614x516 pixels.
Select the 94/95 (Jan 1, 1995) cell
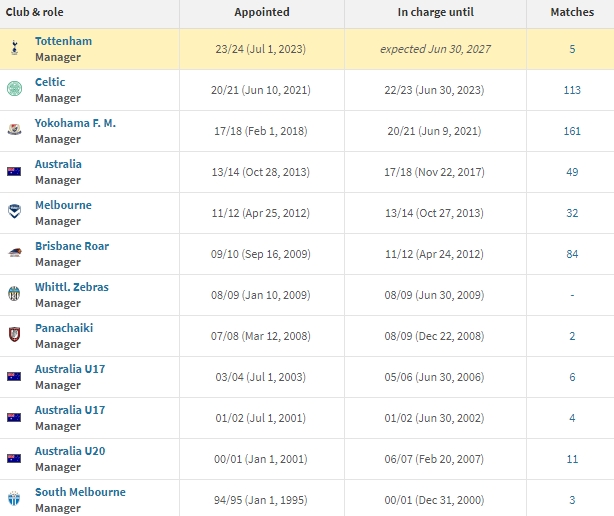260,500
